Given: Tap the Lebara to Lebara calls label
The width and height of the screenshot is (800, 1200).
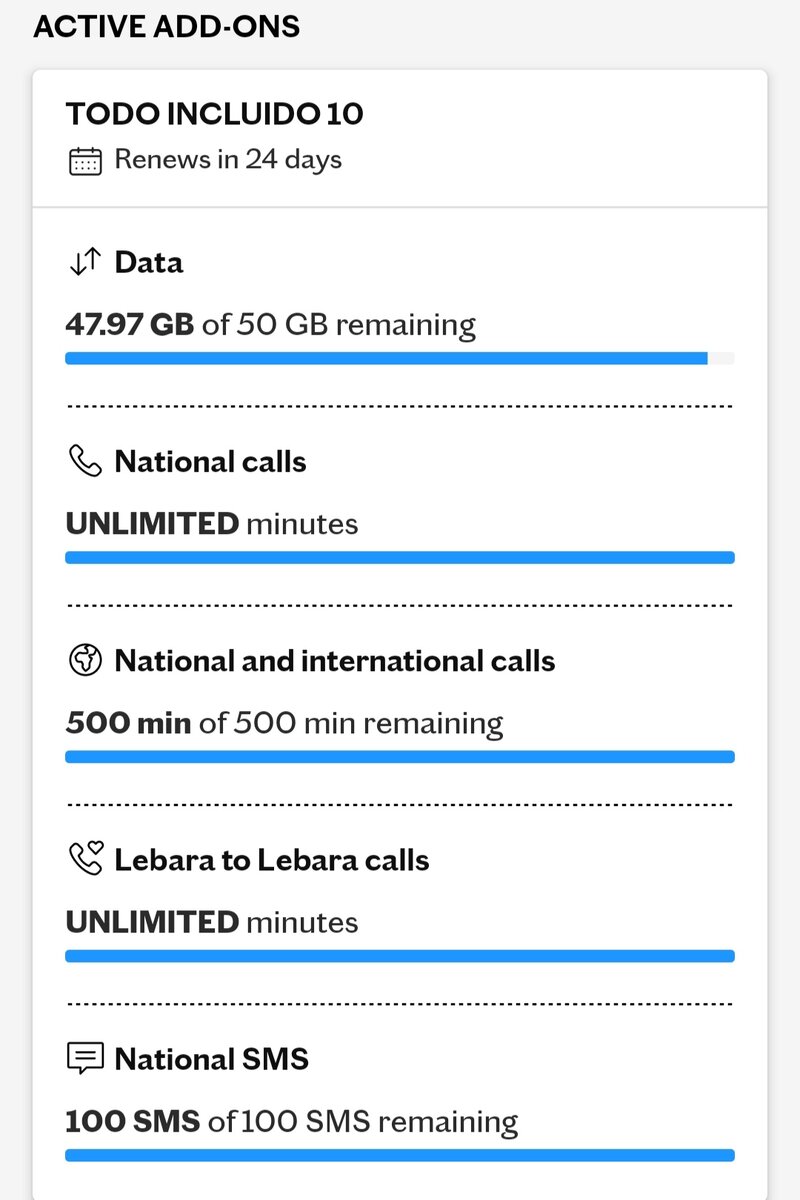Looking at the screenshot, I should [x=272, y=860].
